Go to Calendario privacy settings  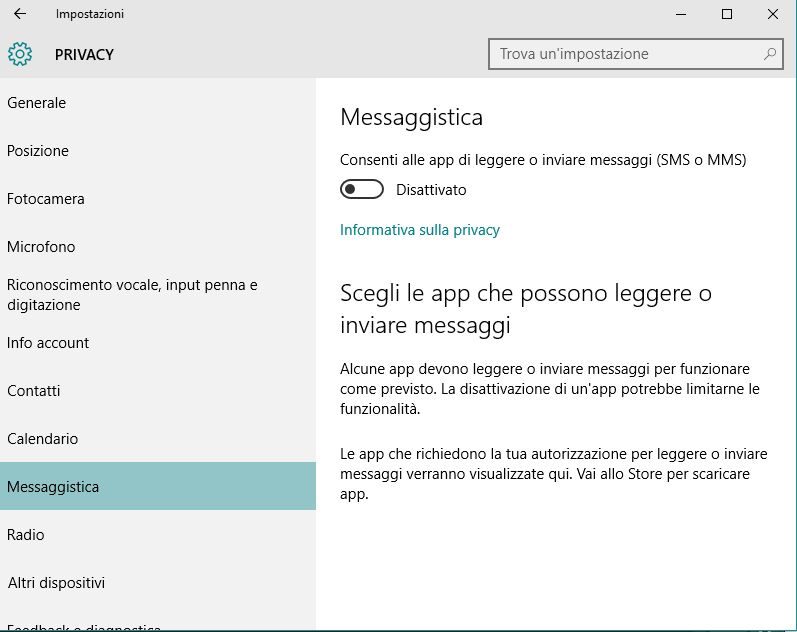(x=43, y=439)
